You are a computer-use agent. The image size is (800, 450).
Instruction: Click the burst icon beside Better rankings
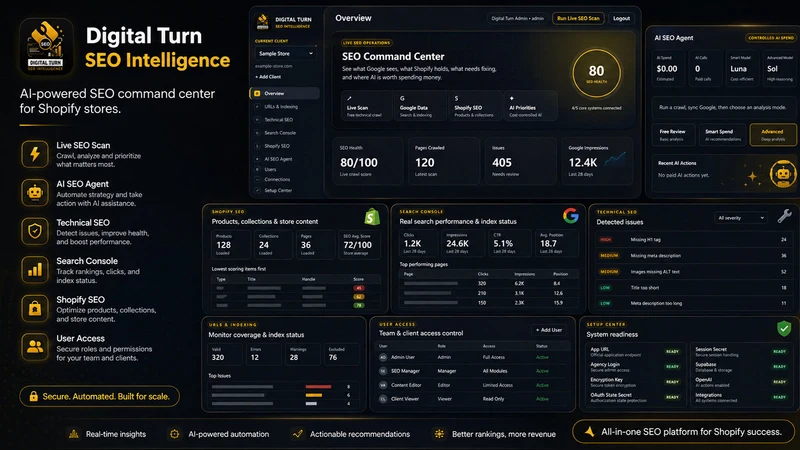coord(439,434)
